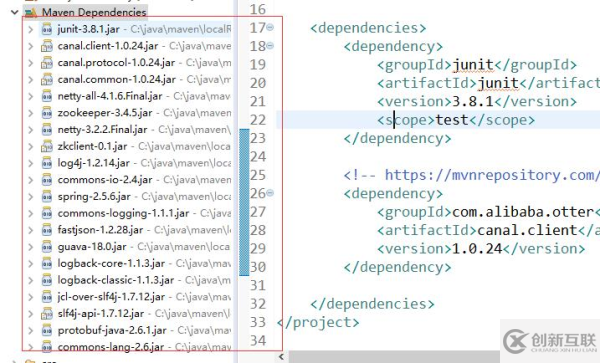The height and width of the screenshot is (363, 600).
Task: Place cursor in the scope test line
Action: click(x=456, y=120)
